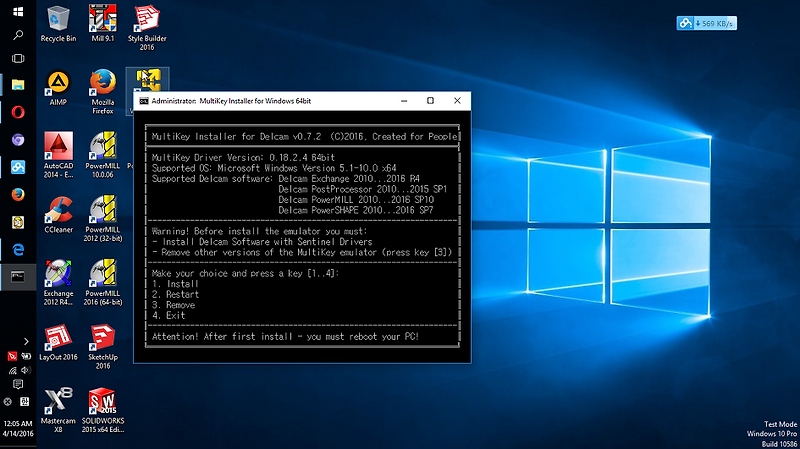Click the '1. Install' line in console

[175, 284]
